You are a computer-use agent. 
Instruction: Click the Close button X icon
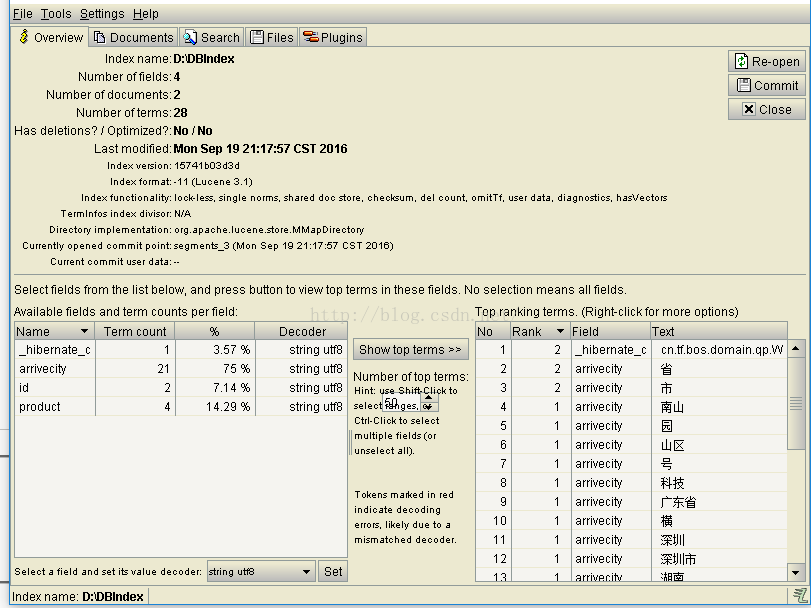(748, 109)
